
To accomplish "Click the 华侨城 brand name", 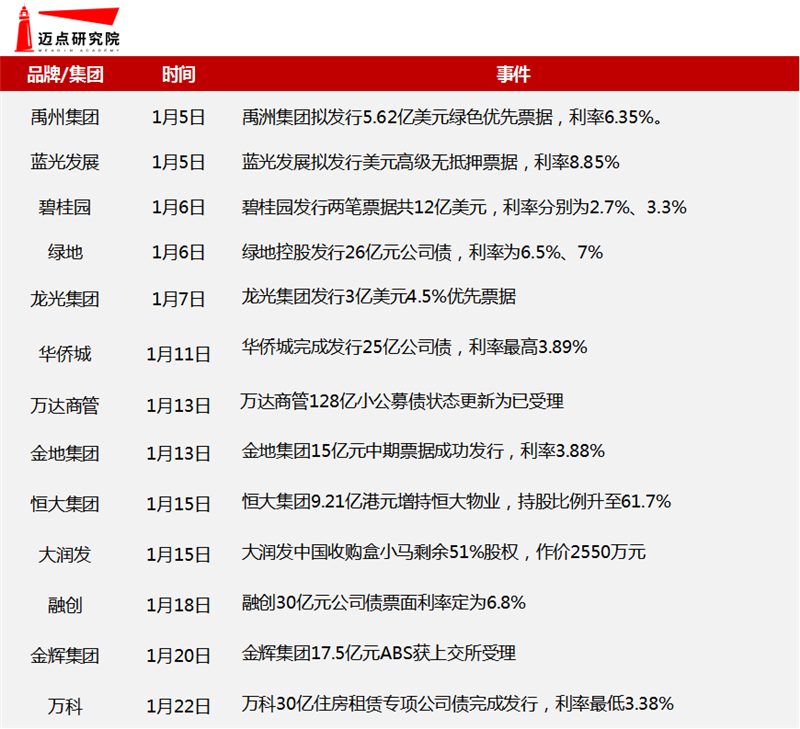I will [65, 354].
